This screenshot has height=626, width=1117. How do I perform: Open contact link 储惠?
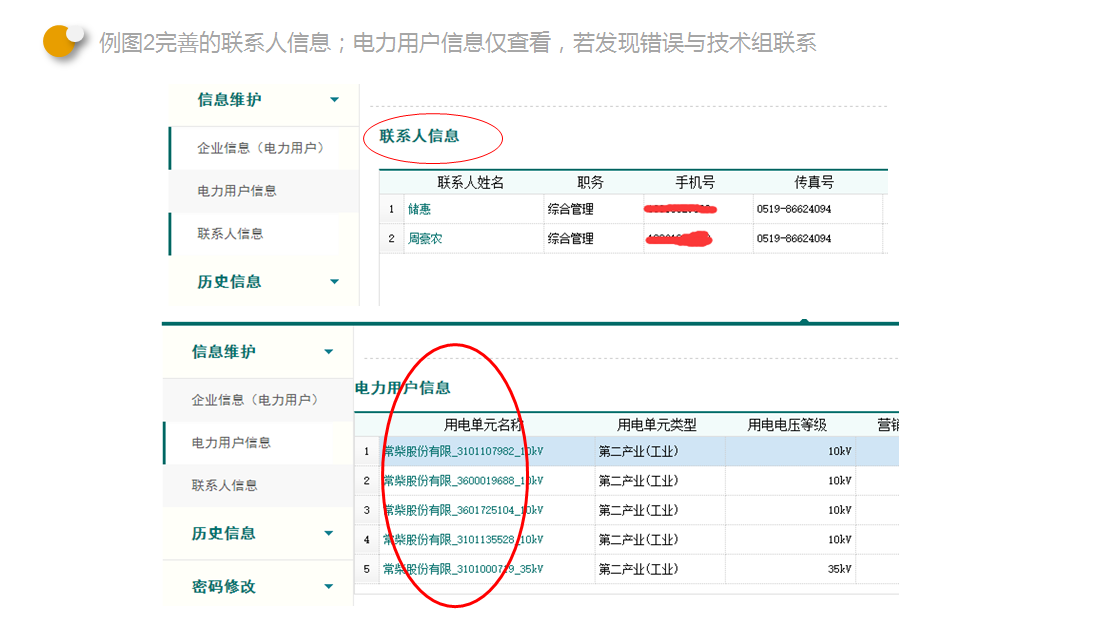[x=418, y=210]
